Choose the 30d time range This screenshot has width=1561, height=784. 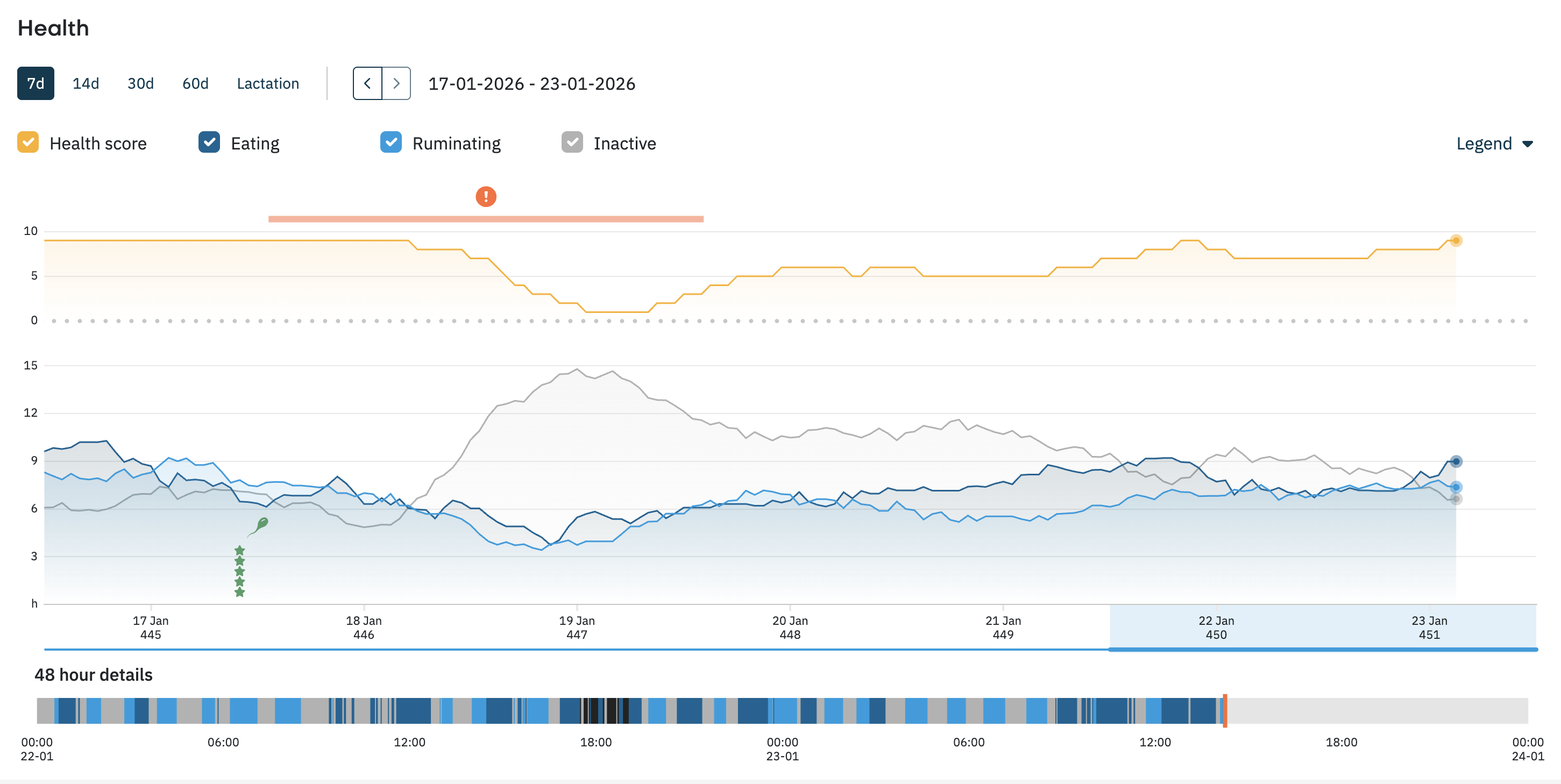140,83
